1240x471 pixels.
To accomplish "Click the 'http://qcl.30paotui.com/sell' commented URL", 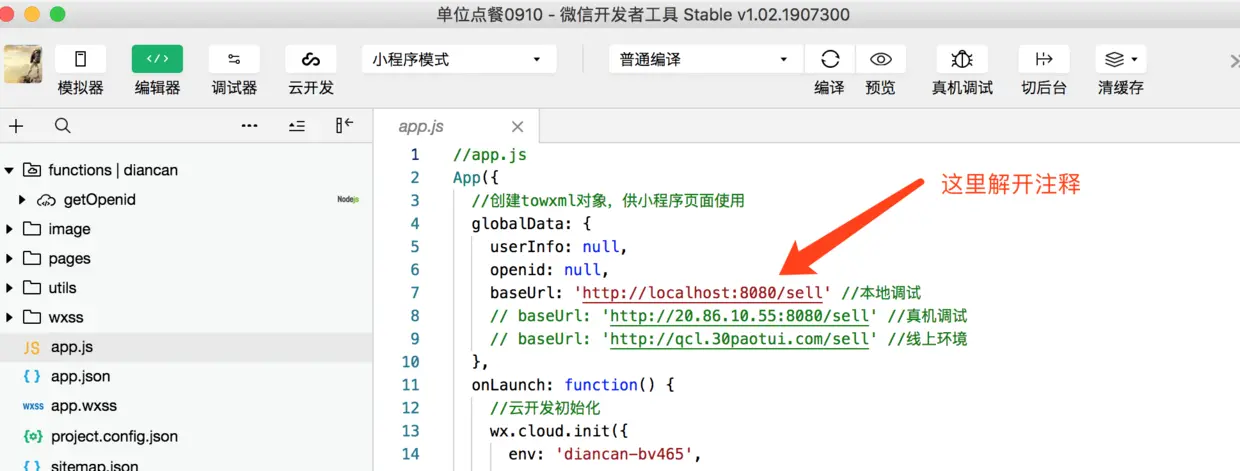I will tap(740, 339).
